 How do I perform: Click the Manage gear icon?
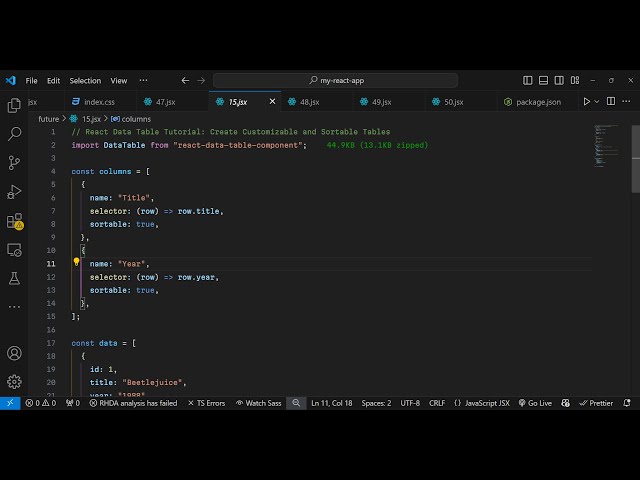(x=14, y=381)
